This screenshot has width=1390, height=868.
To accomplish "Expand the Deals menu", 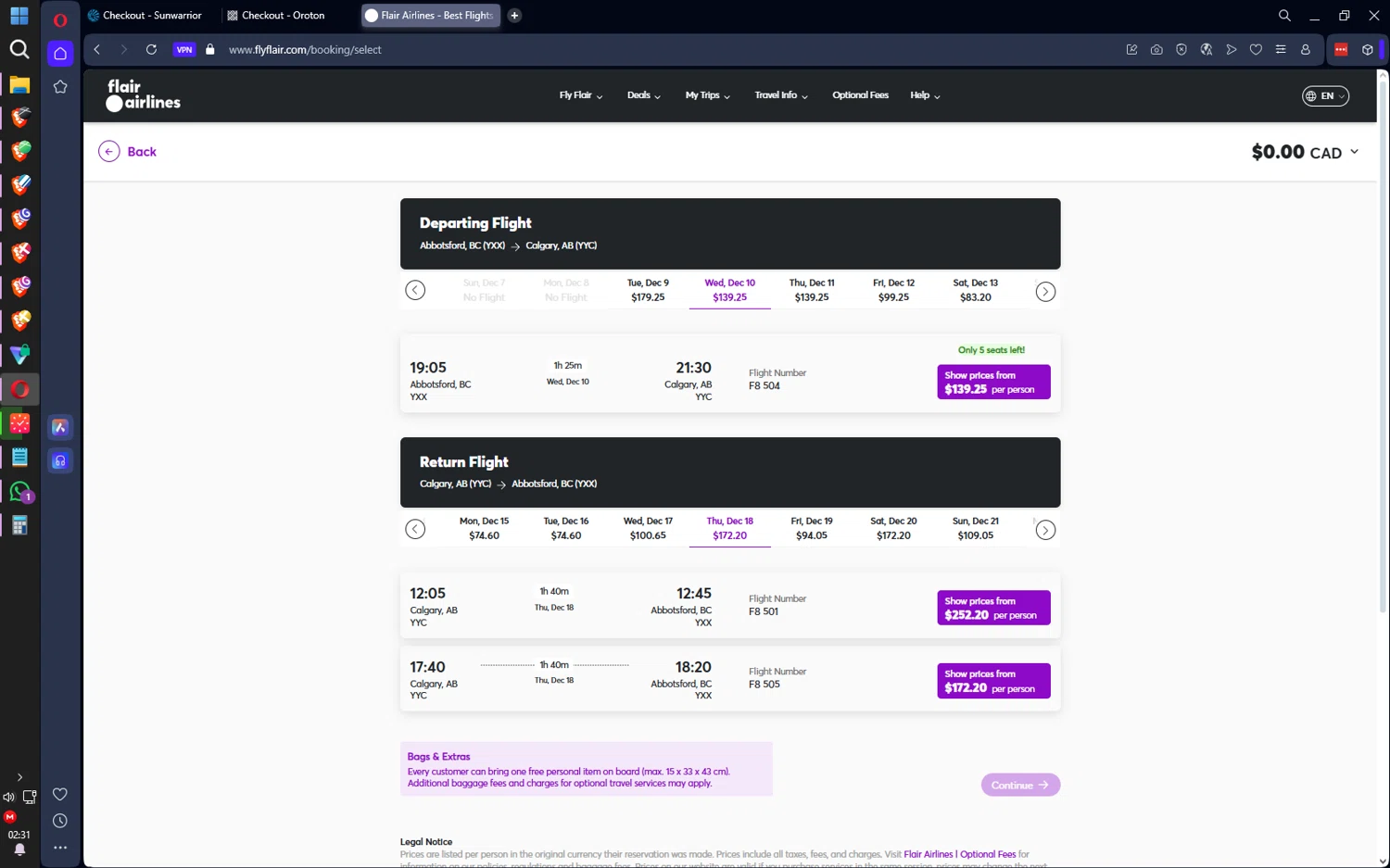I will (643, 95).
